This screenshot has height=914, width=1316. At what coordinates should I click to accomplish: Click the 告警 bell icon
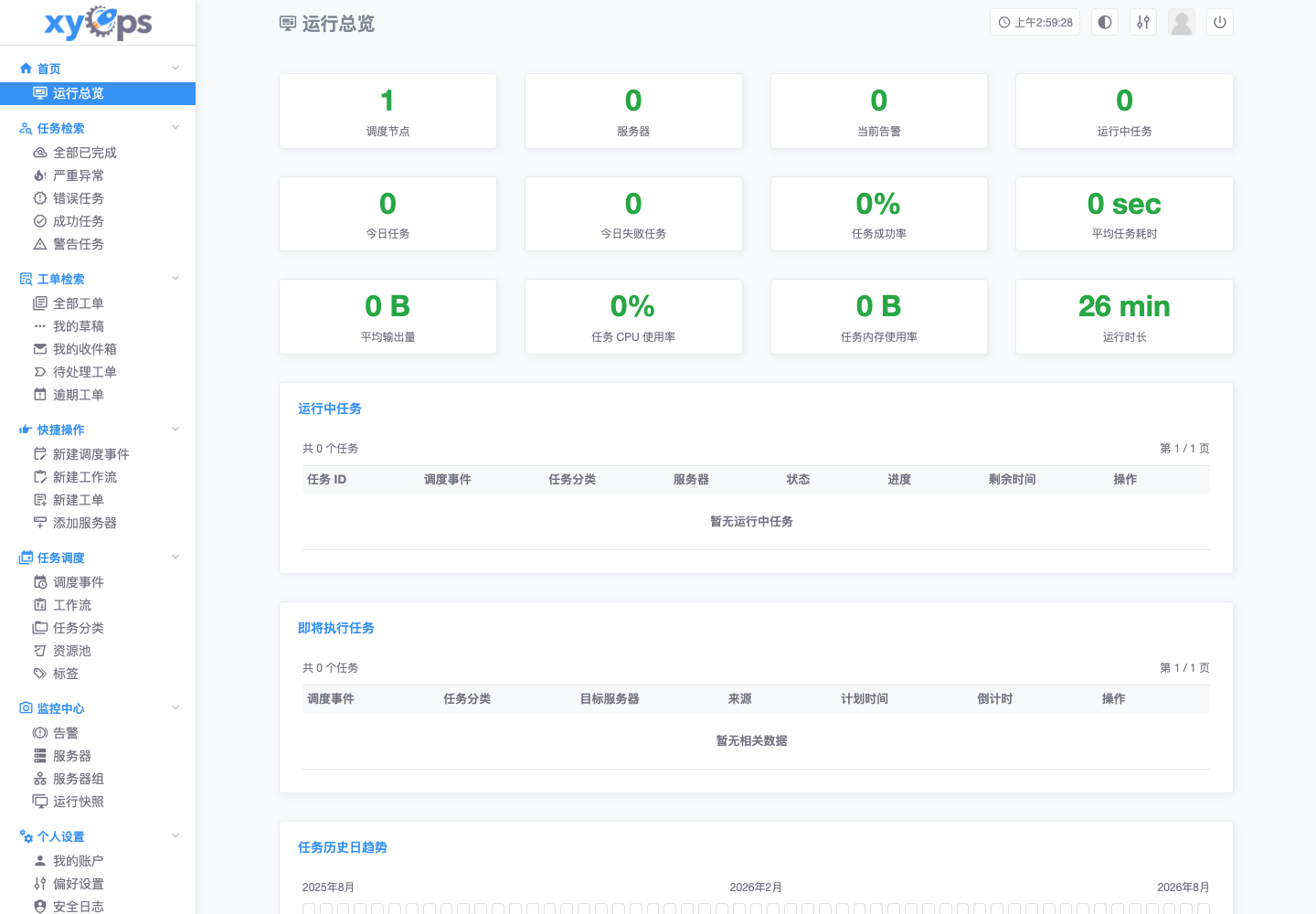pyautogui.click(x=40, y=733)
